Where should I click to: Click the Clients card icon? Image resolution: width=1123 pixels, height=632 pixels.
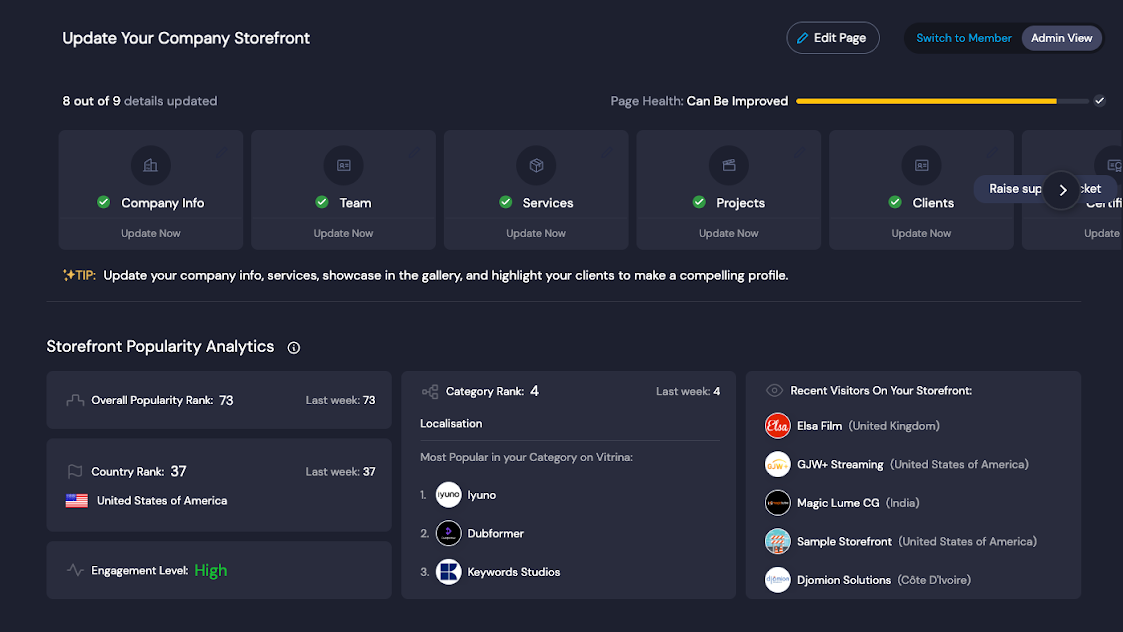pyautogui.click(x=921, y=165)
